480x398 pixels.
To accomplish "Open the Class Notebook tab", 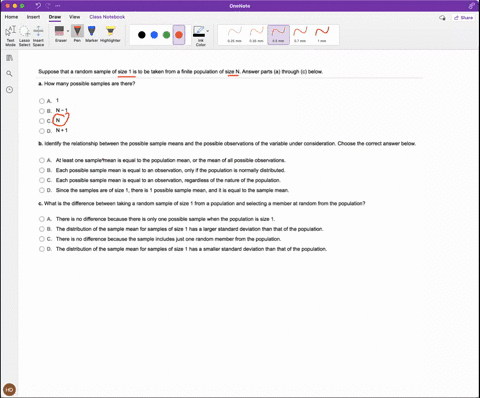I will [107, 17].
